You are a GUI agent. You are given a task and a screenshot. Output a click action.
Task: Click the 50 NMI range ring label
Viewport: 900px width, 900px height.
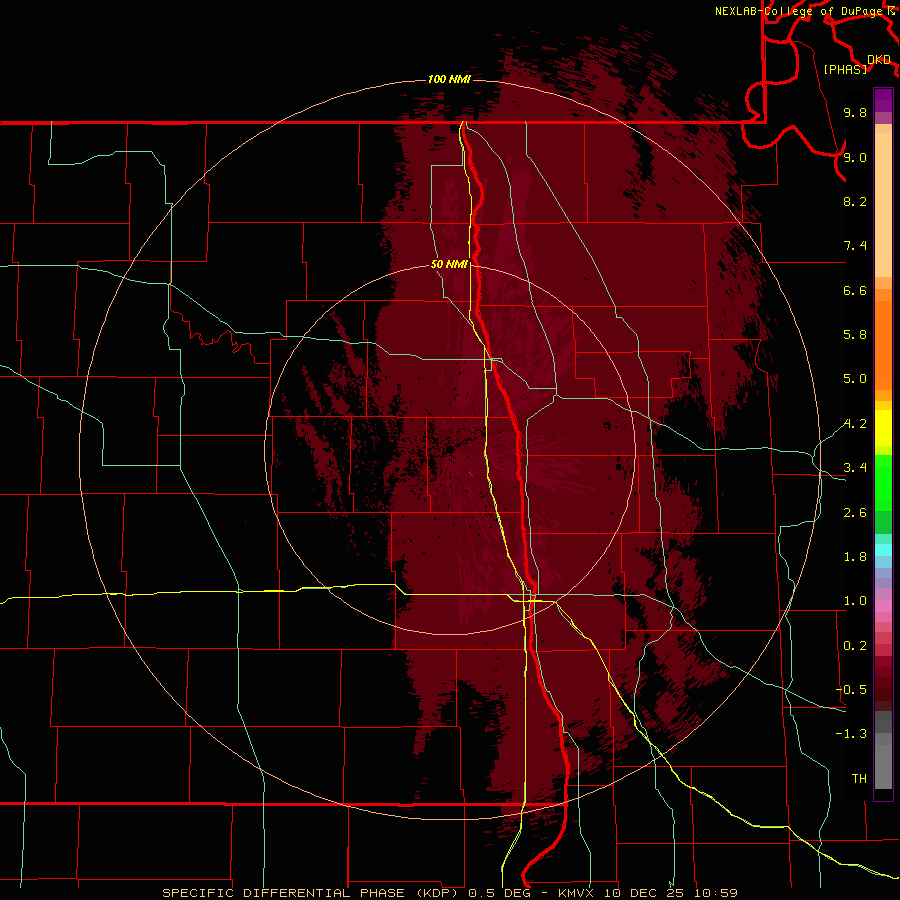(449, 264)
